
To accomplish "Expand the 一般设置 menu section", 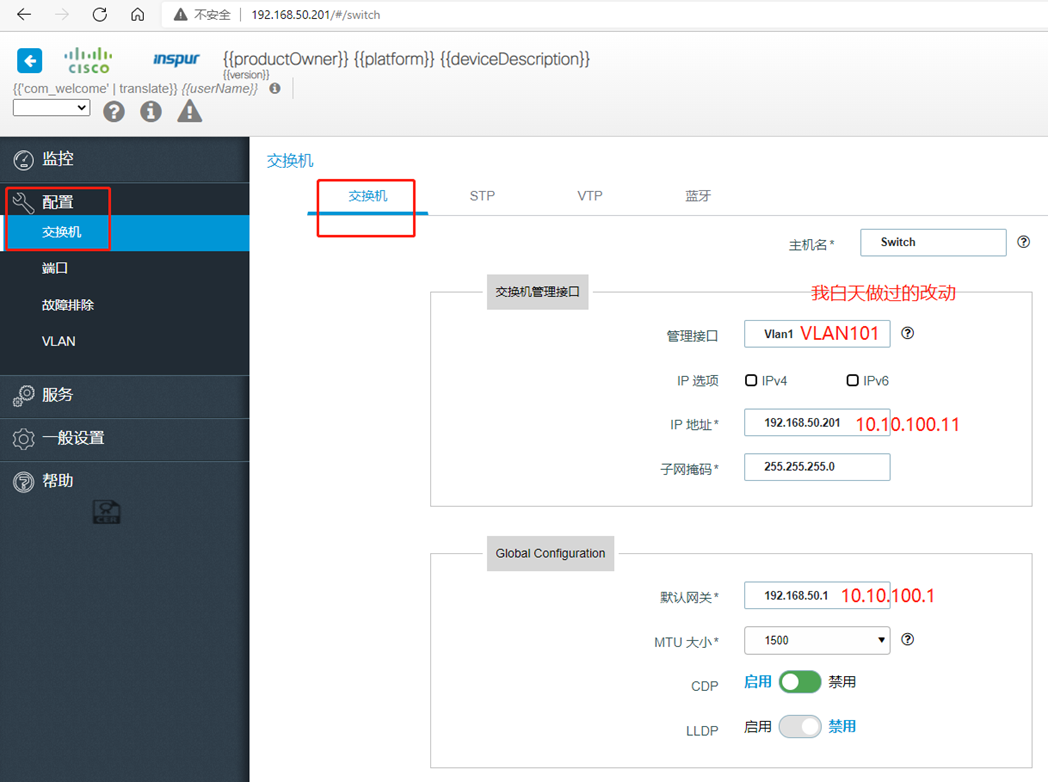I will click(124, 438).
